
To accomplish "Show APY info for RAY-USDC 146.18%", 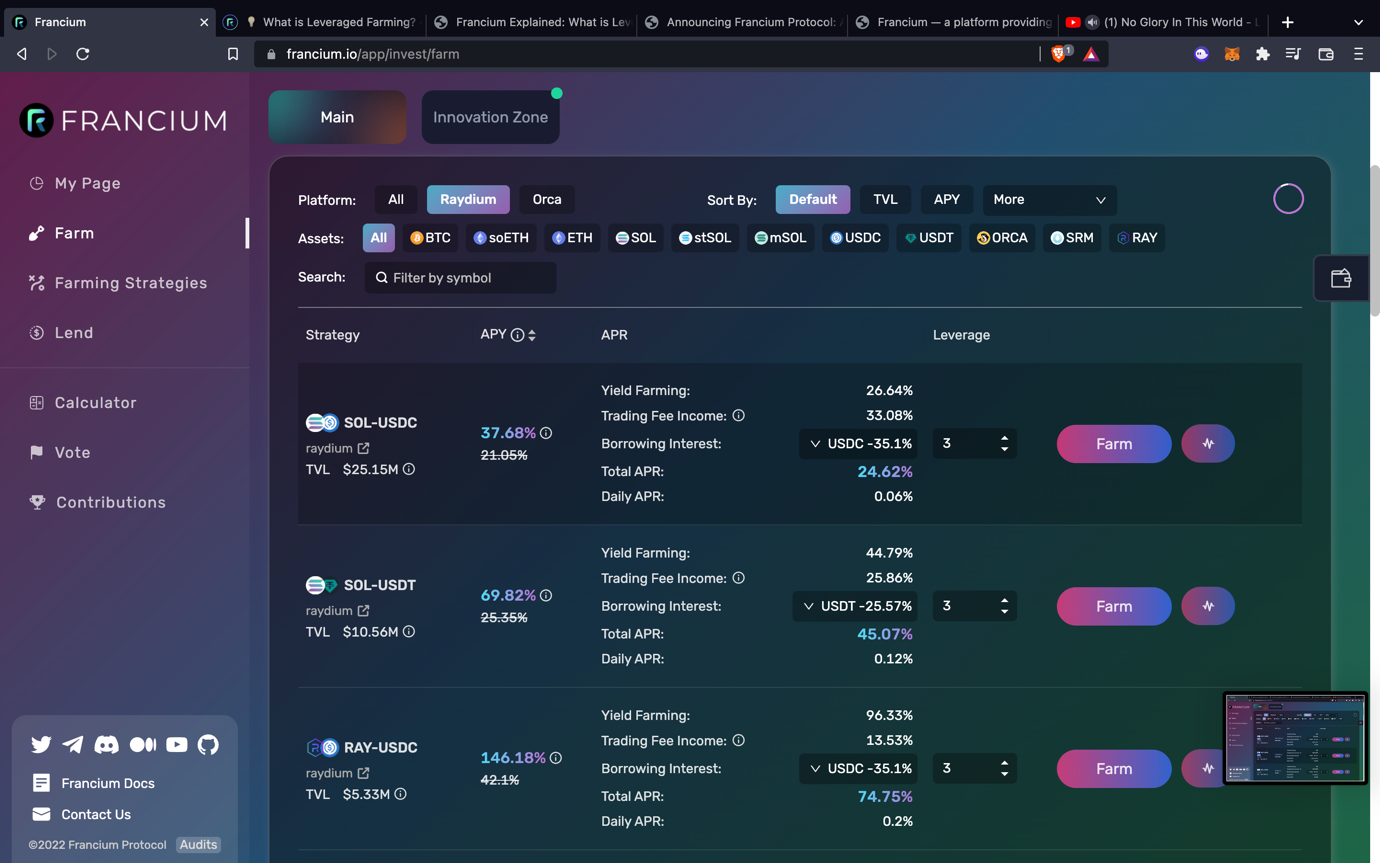I will pos(556,758).
